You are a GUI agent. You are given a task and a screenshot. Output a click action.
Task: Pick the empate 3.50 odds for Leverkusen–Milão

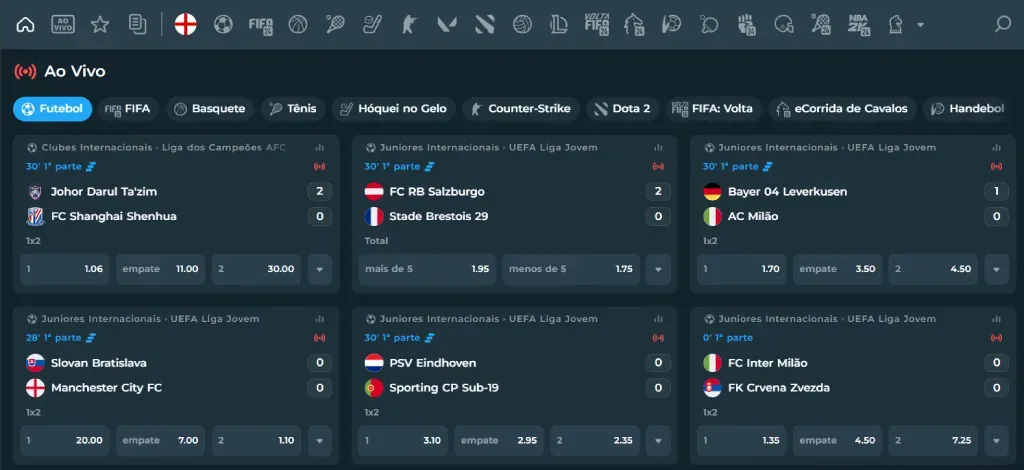837,269
